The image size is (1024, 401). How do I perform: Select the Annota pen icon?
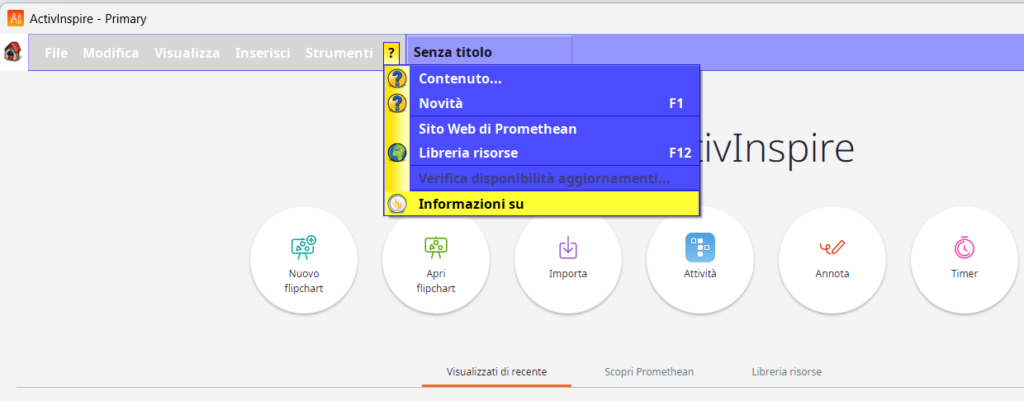pos(832,246)
